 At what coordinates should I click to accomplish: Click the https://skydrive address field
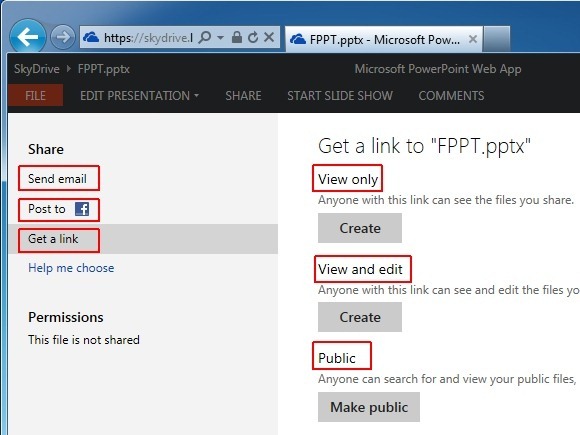pos(148,37)
